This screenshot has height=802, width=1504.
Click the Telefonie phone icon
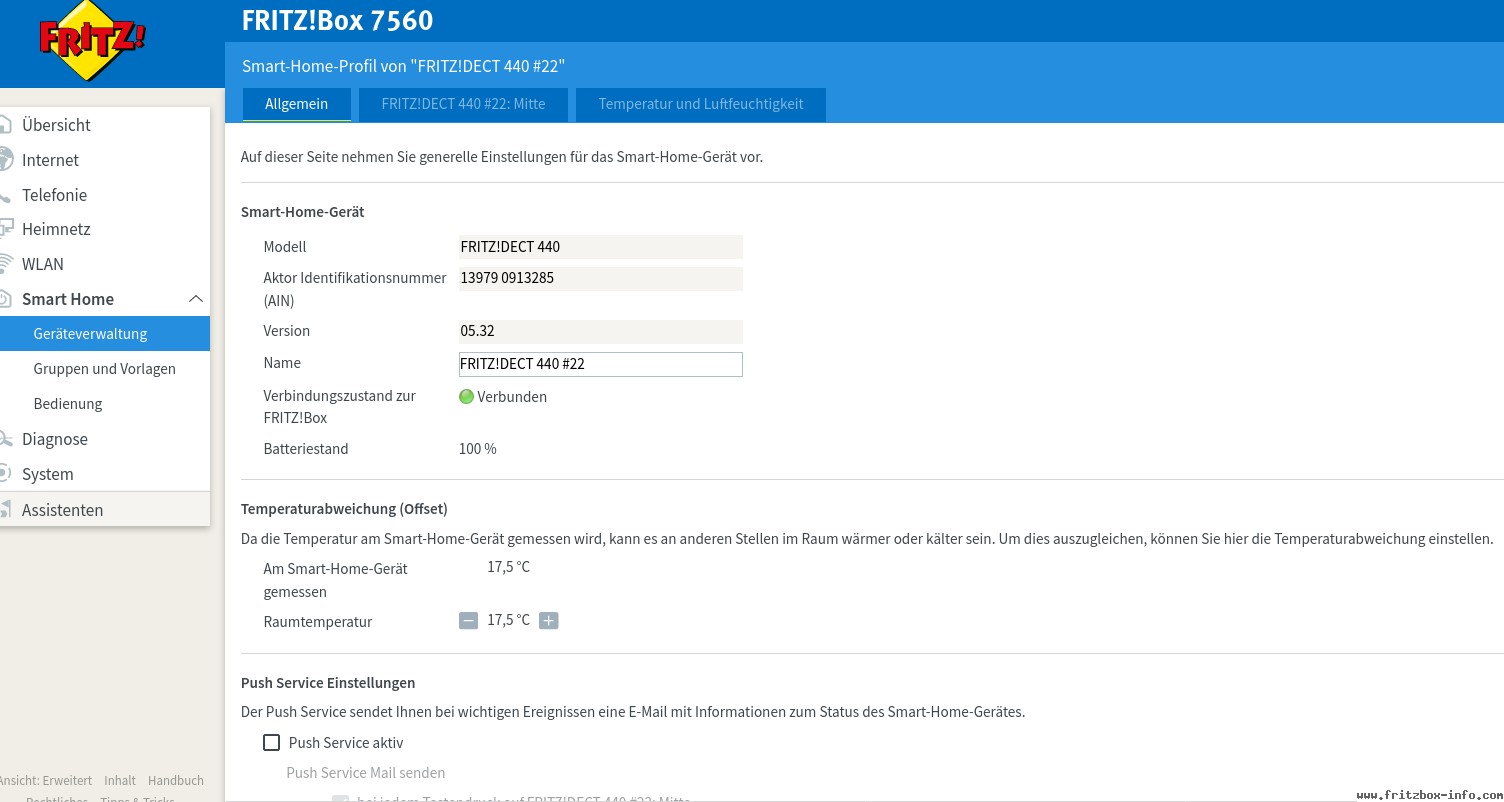(5, 195)
